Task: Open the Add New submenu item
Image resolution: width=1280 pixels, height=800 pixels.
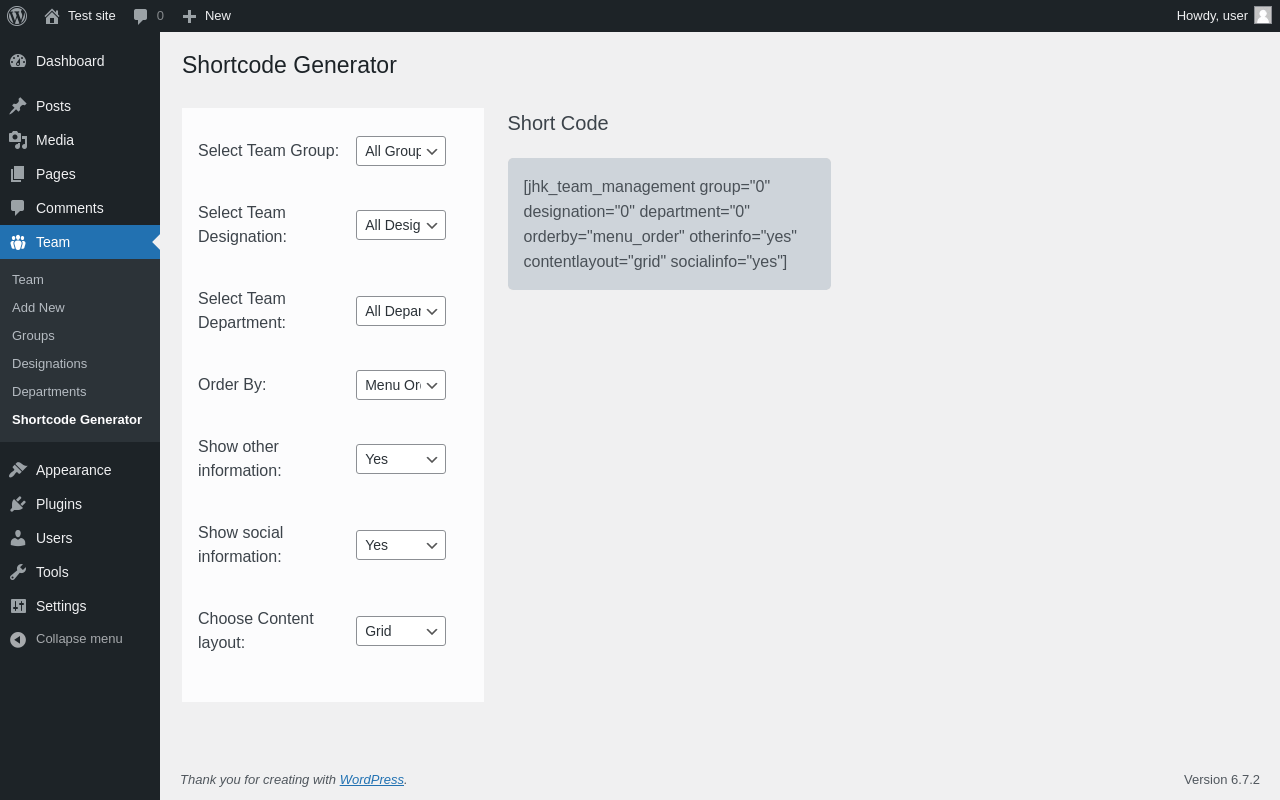Action: [x=38, y=308]
